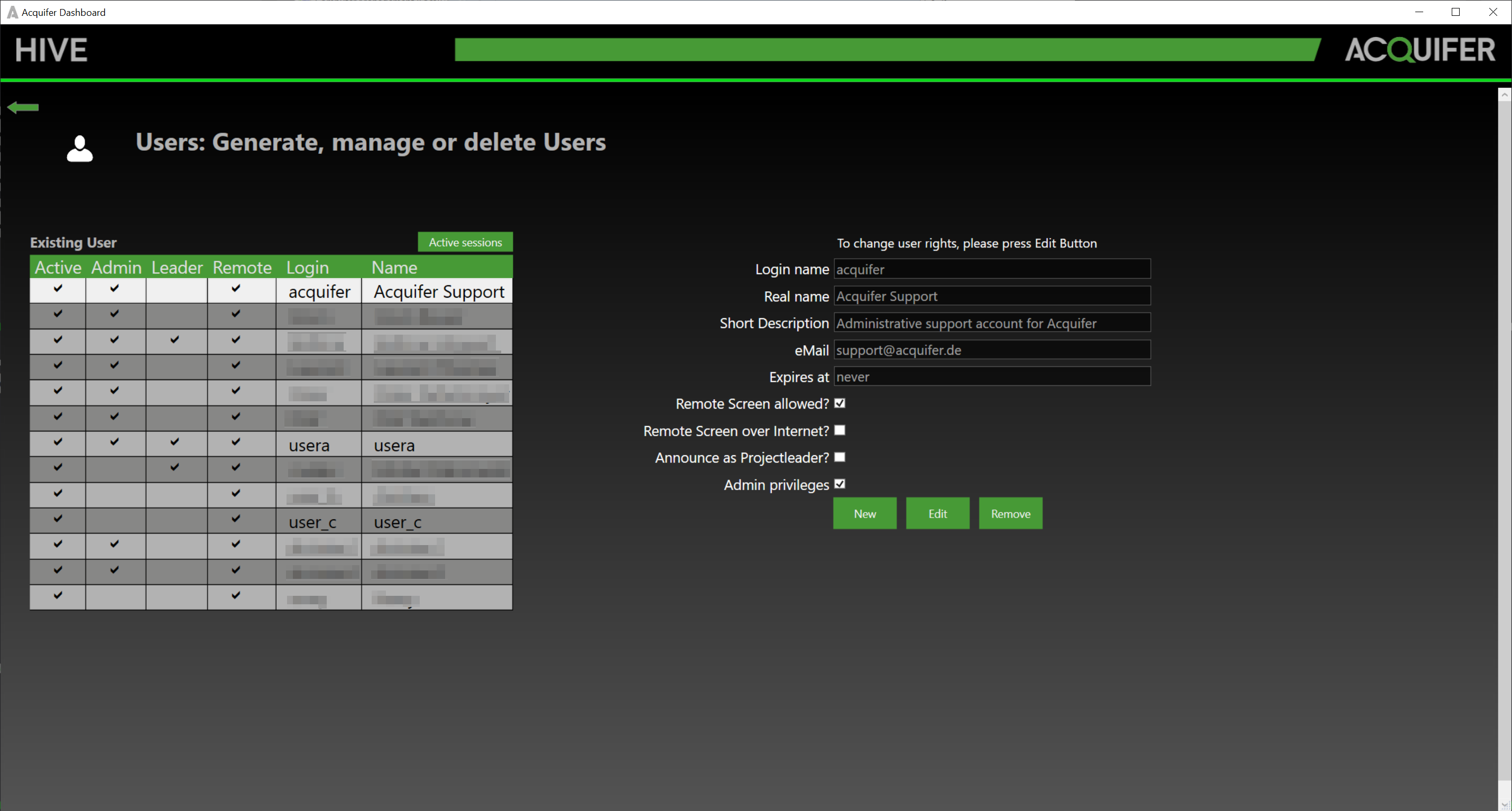
Task: Click Active checkmark in acquifer row
Action: [x=58, y=288]
